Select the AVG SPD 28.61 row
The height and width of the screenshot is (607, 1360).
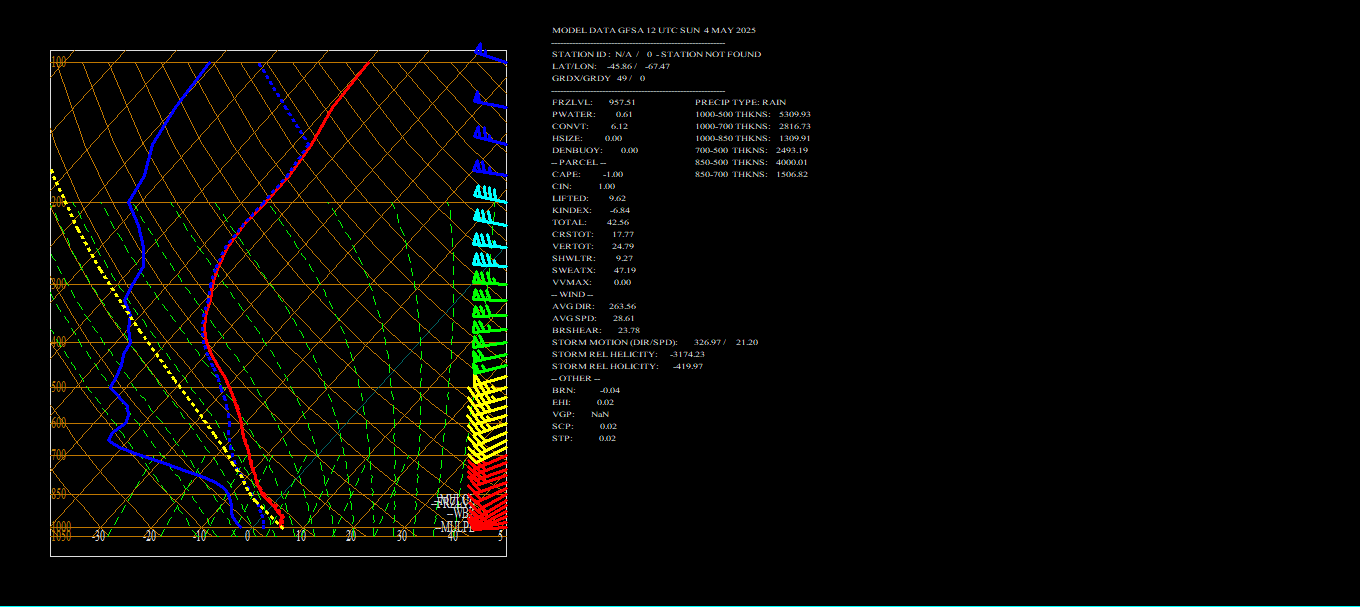593,318
